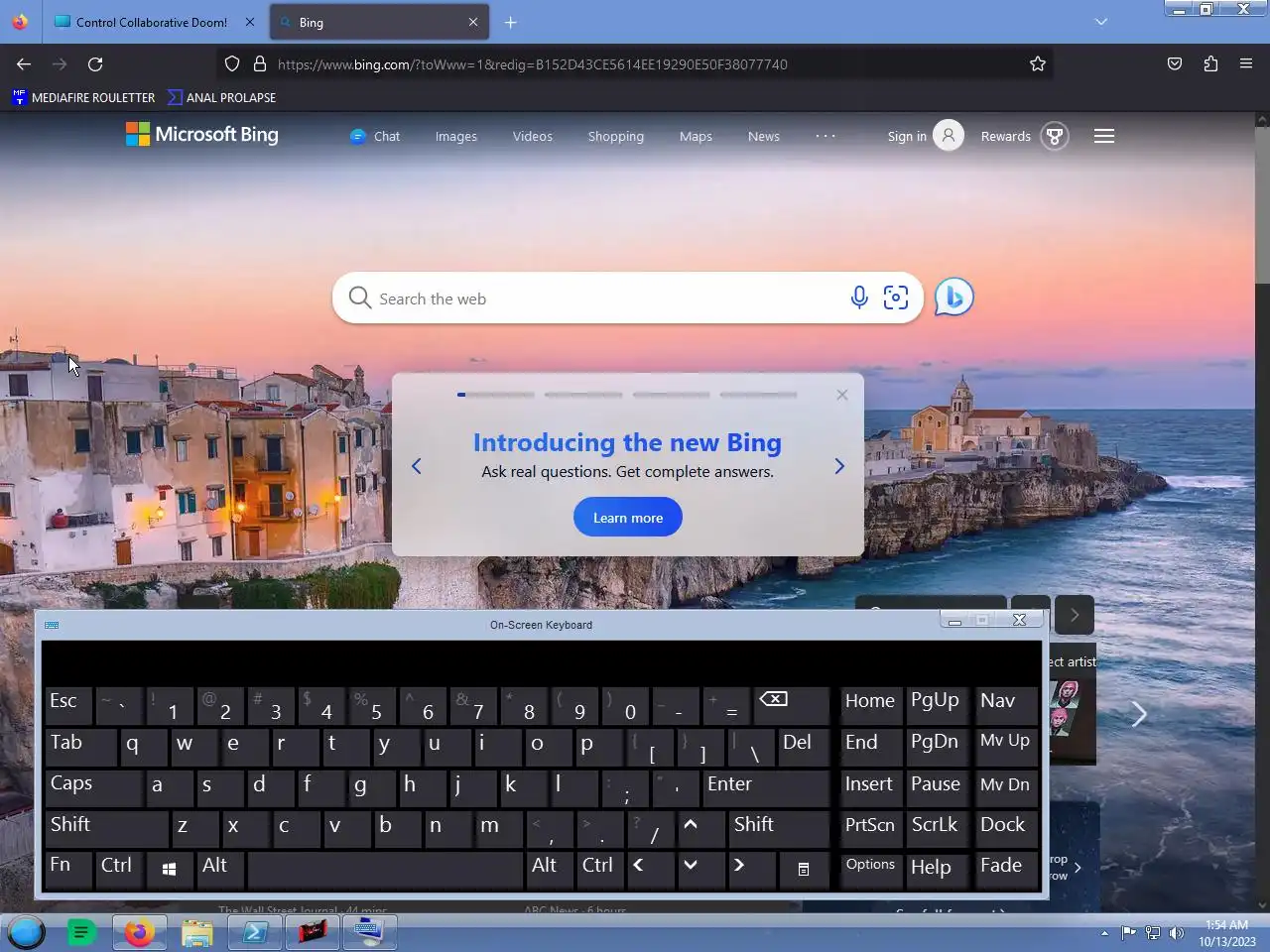The height and width of the screenshot is (952, 1270).
Task: Toggle the right Shift key
Action: pyautogui.click(x=779, y=829)
